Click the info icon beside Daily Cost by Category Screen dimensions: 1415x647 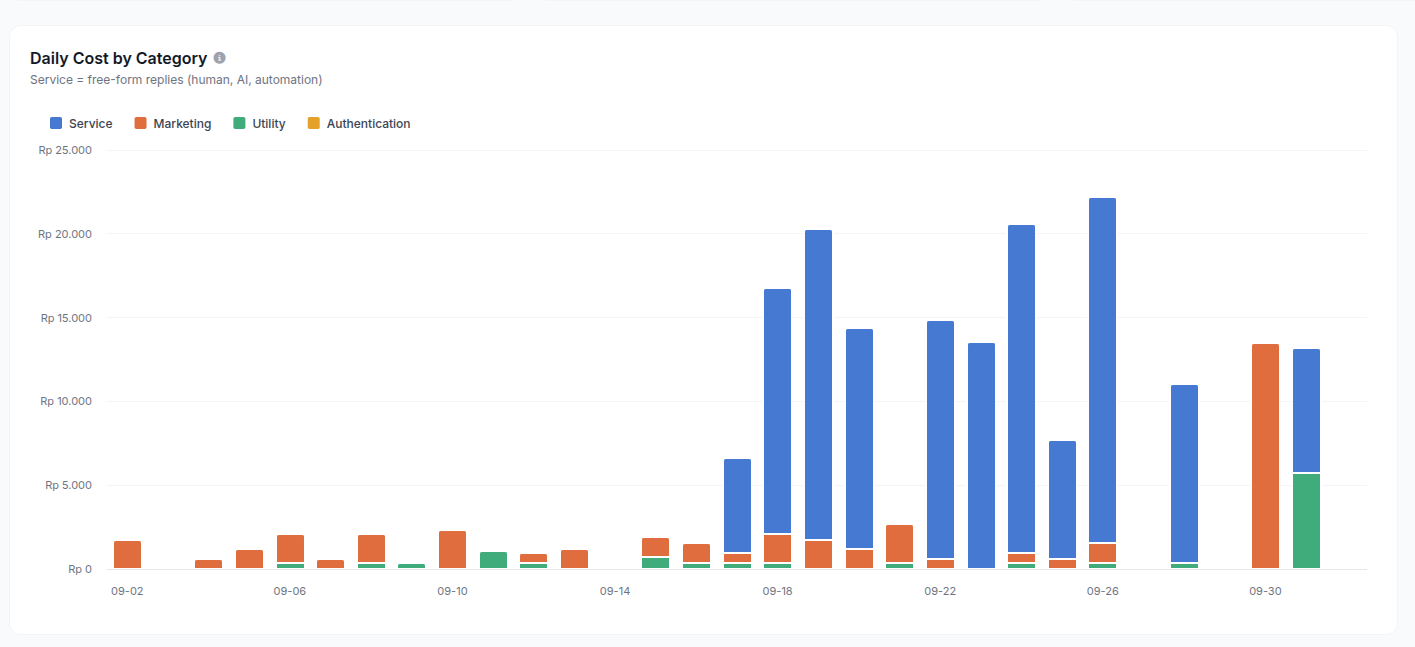pyautogui.click(x=220, y=58)
